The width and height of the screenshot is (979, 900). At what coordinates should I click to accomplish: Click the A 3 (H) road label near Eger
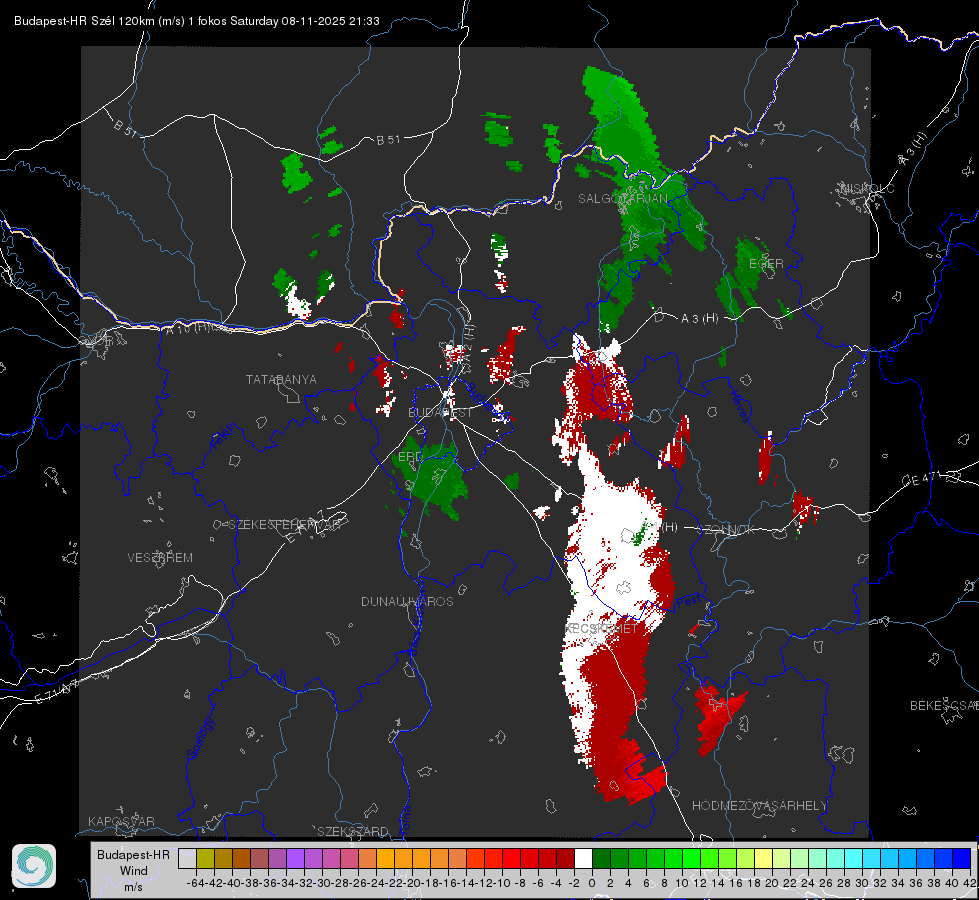pyautogui.click(x=699, y=319)
